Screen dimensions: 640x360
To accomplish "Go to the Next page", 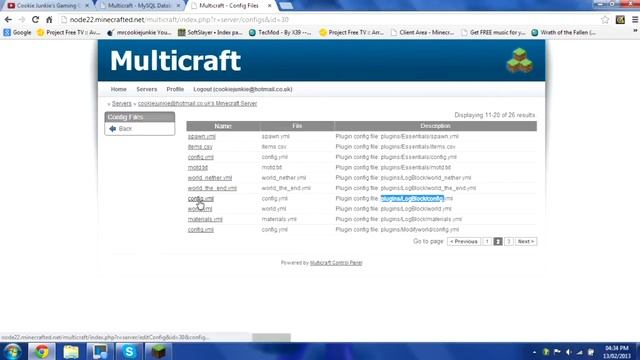I will coord(526,242).
